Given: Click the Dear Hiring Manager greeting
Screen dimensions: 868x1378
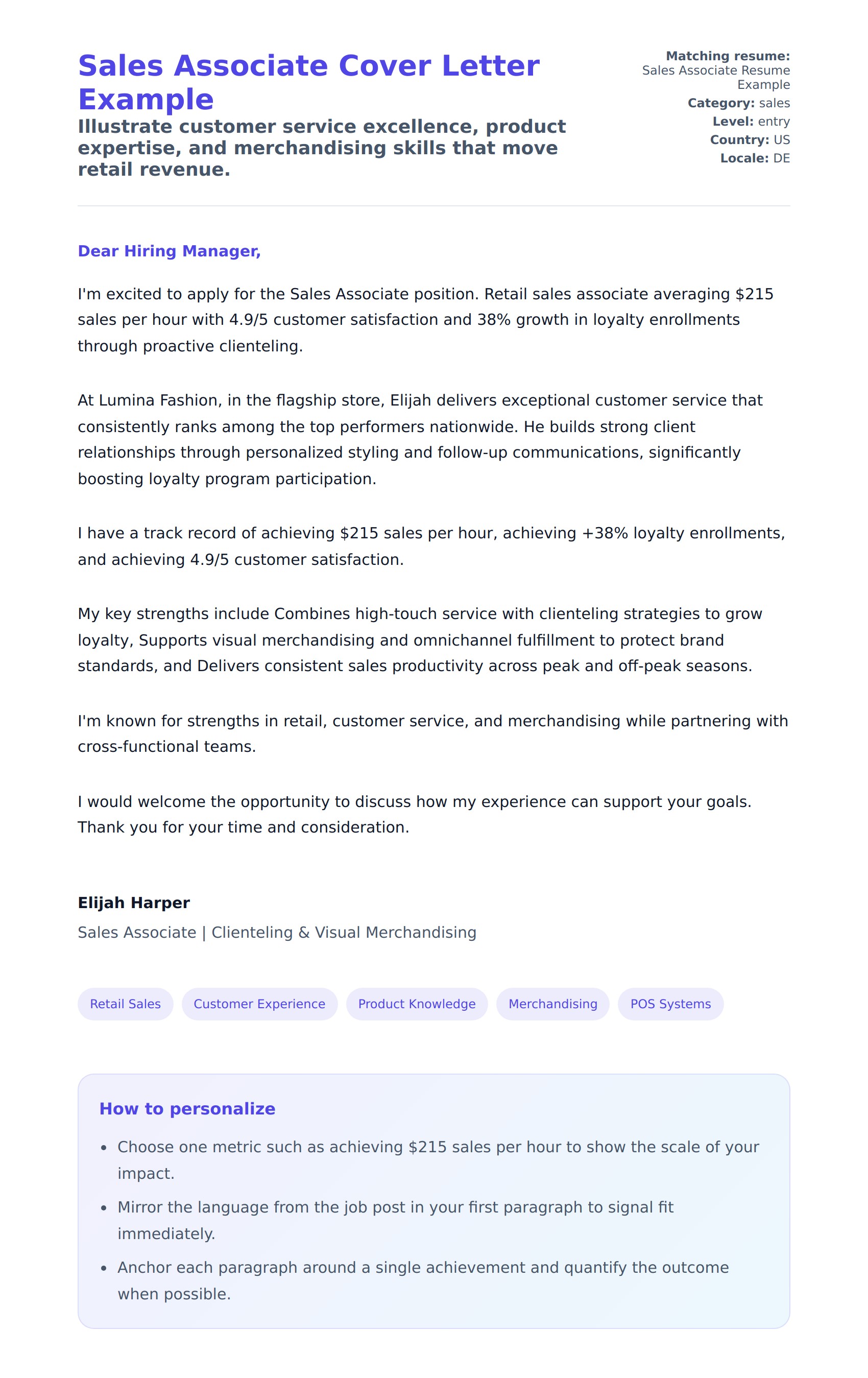Looking at the screenshot, I should click(x=170, y=251).
